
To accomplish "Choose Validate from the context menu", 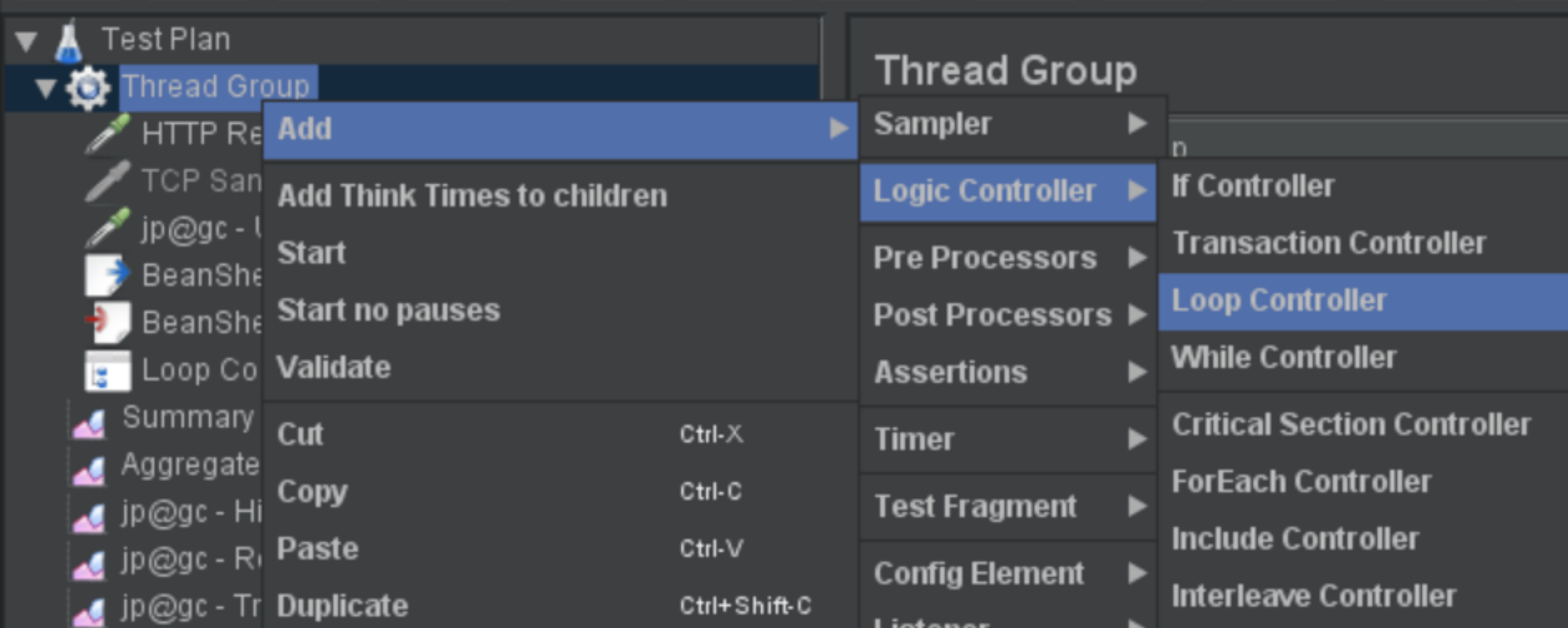I will point(334,367).
